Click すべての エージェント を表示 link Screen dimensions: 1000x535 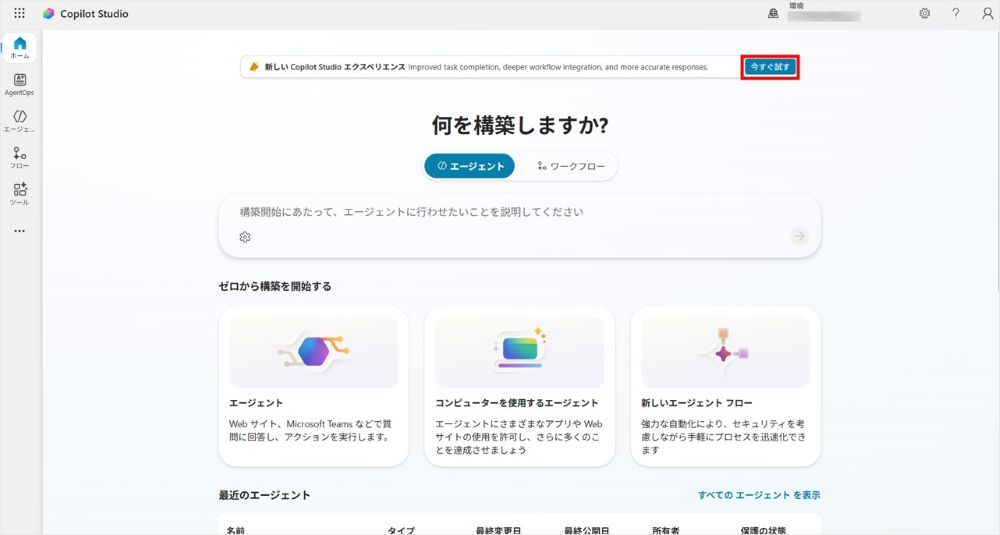click(x=759, y=495)
